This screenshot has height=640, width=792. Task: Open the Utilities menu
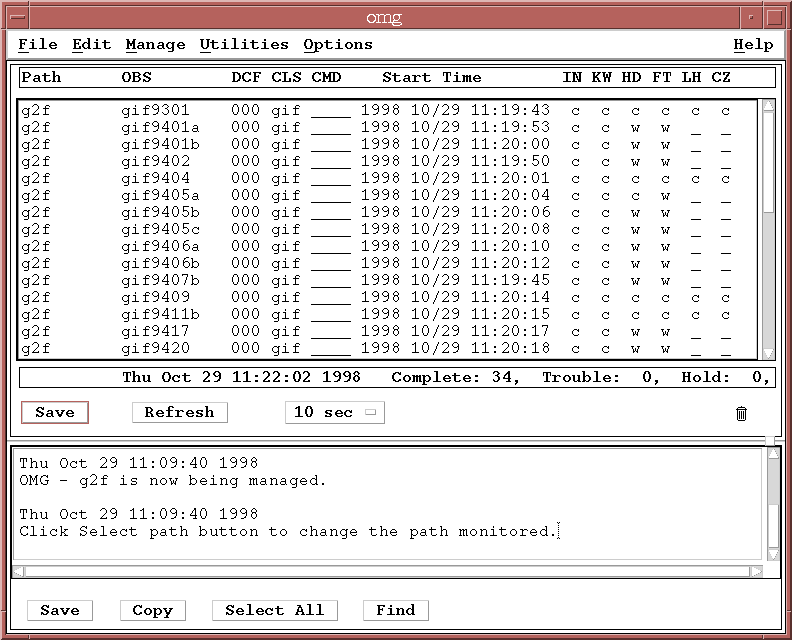pos(244,45)
